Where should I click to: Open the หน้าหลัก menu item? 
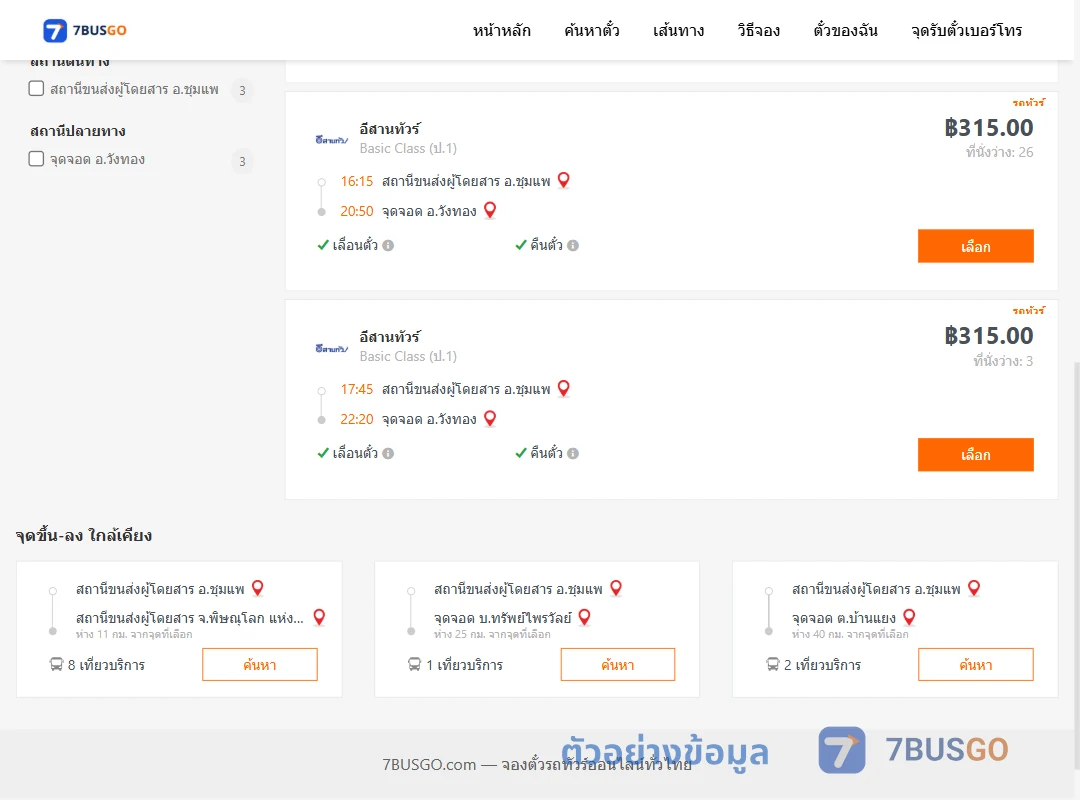[x=501, y=30]
